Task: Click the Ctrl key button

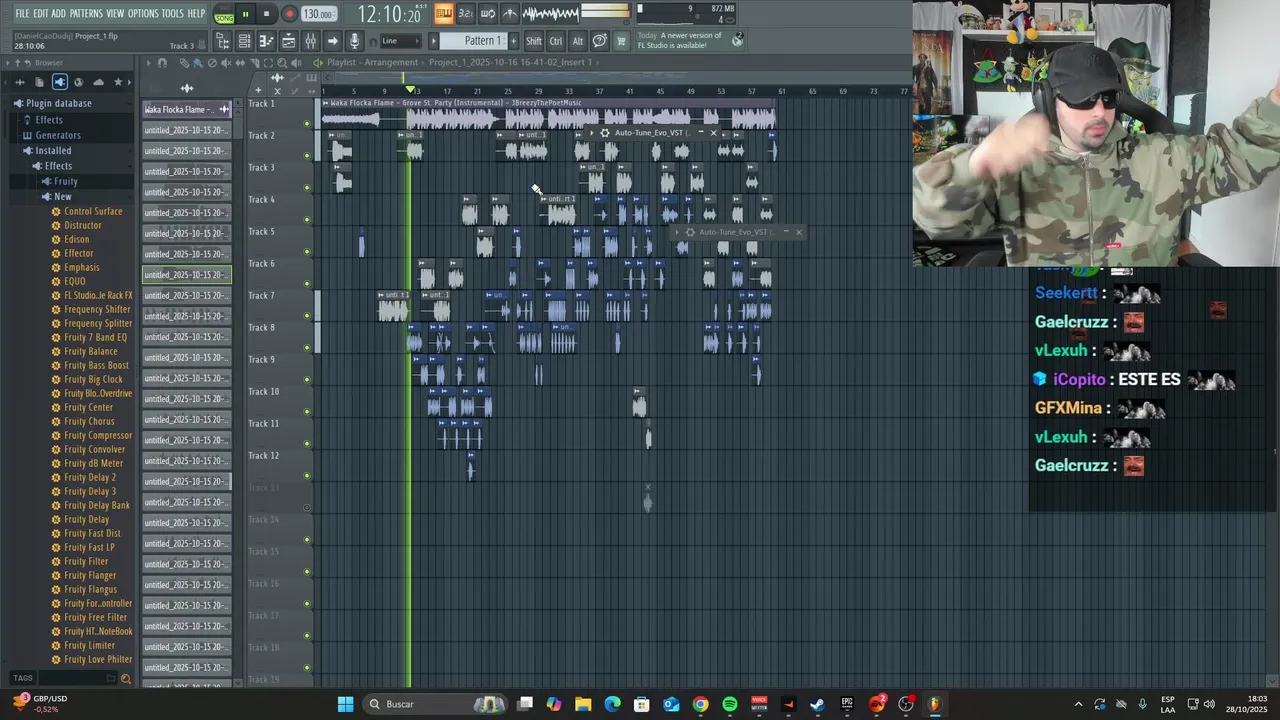Action: click(x=556, y=41)
